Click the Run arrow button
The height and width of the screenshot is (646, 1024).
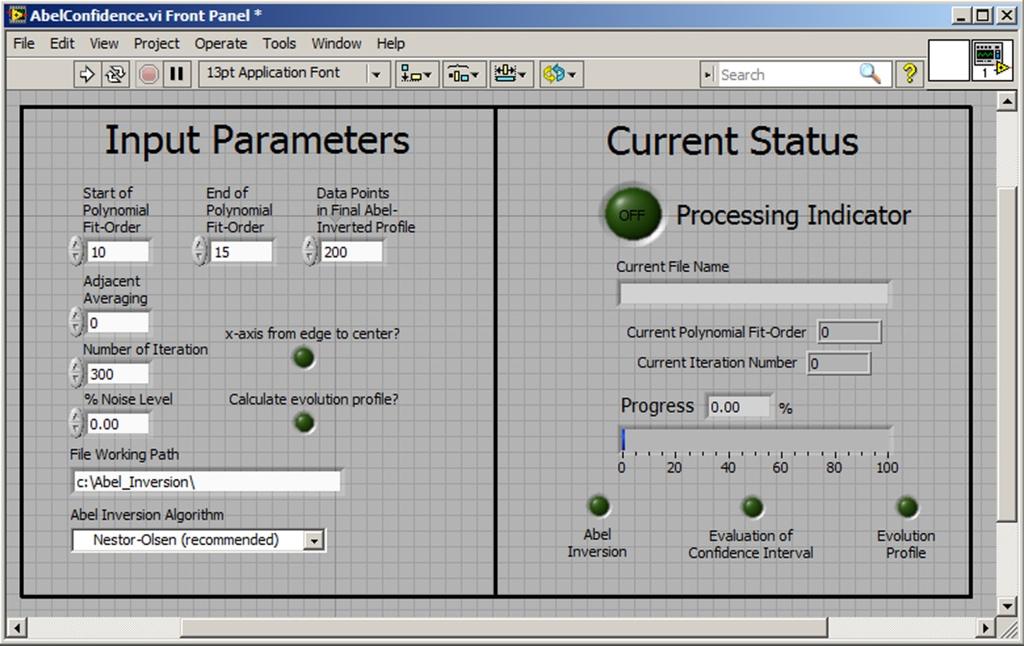click(x=87, y=74)
